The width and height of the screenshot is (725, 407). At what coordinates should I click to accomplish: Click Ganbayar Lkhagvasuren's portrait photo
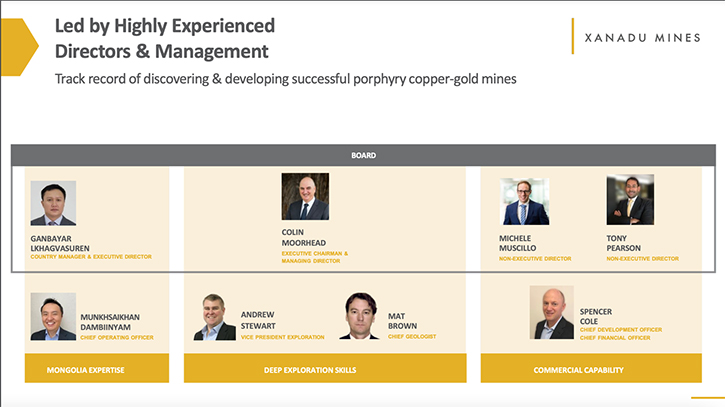pyautogui.click(x=53, y=203)
